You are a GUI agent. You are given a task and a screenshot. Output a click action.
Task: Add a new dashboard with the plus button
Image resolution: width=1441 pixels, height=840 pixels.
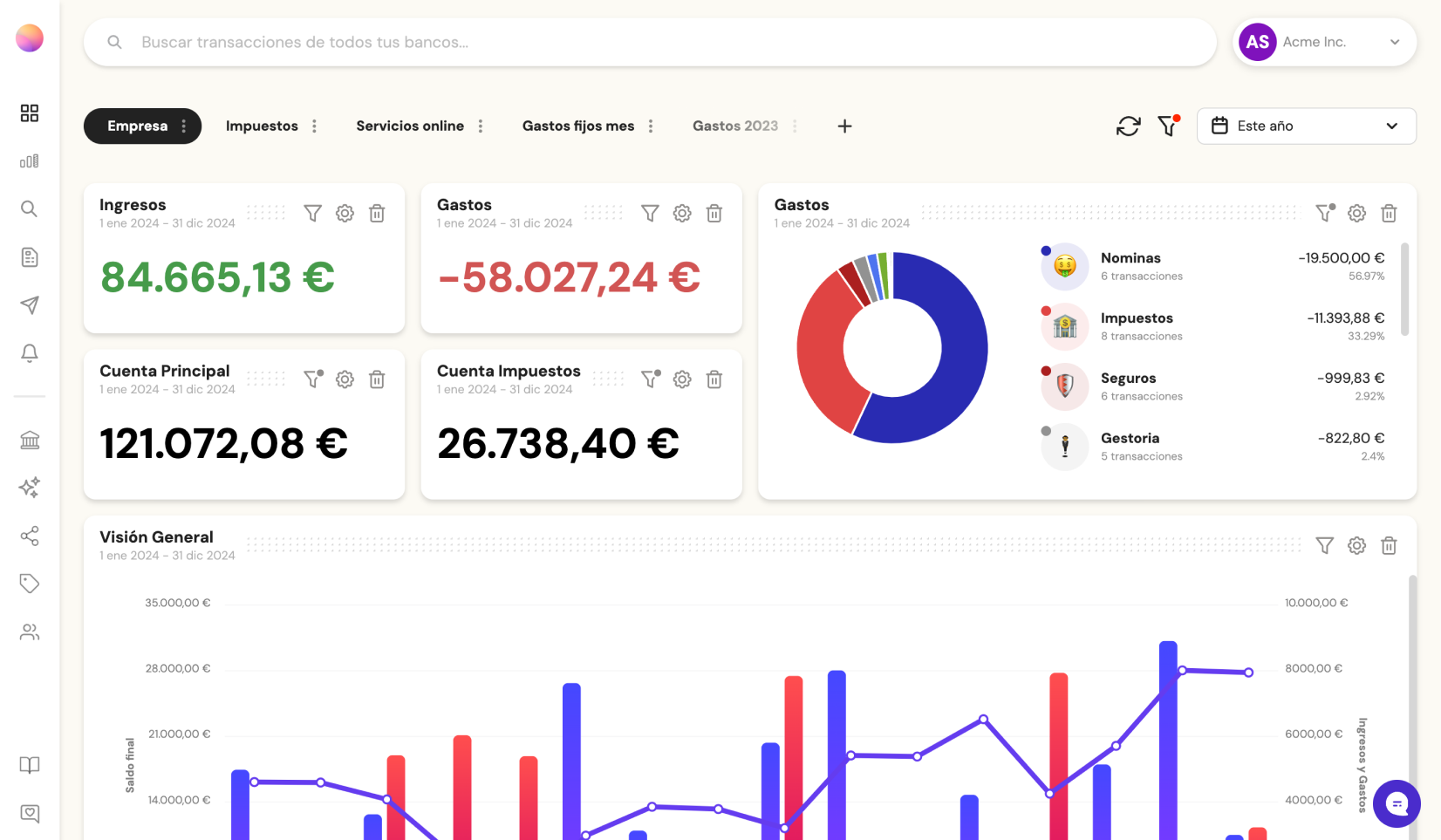click(x=844, y=126)
